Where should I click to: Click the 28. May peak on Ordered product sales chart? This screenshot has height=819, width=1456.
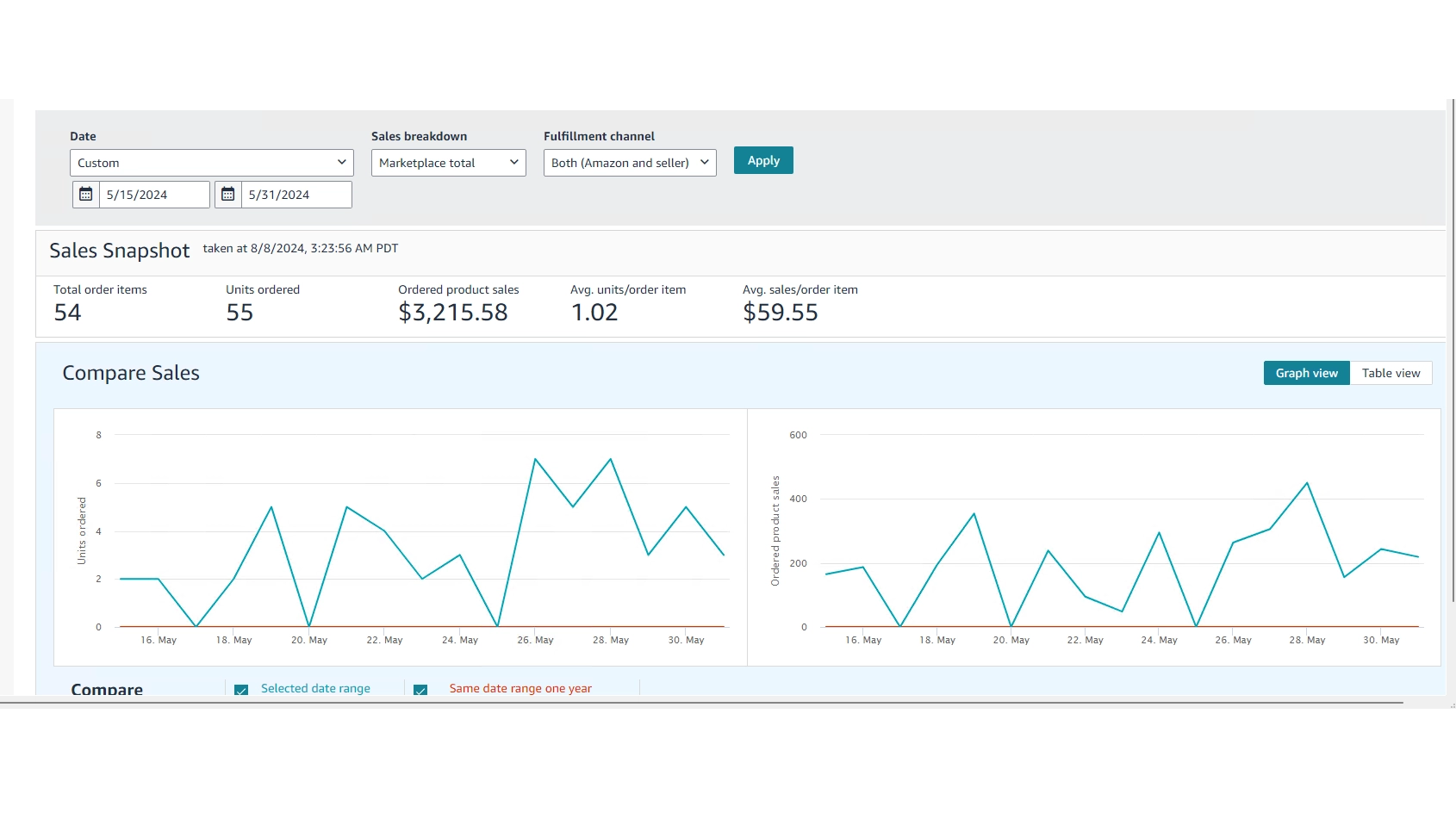click(x=1307, y=483)
